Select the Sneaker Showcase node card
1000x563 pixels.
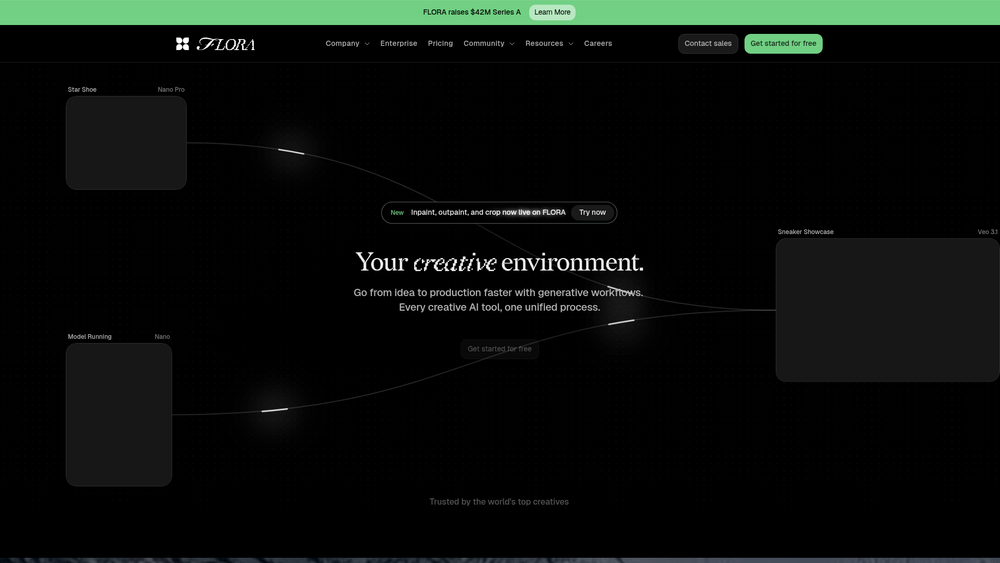click(x=888, y=310)
